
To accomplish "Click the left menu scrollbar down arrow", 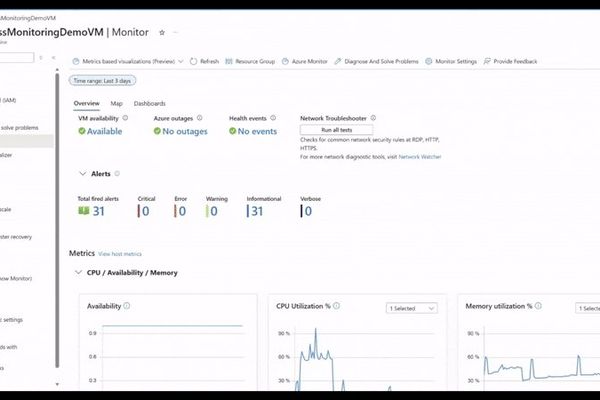I will tap(57, 384).
